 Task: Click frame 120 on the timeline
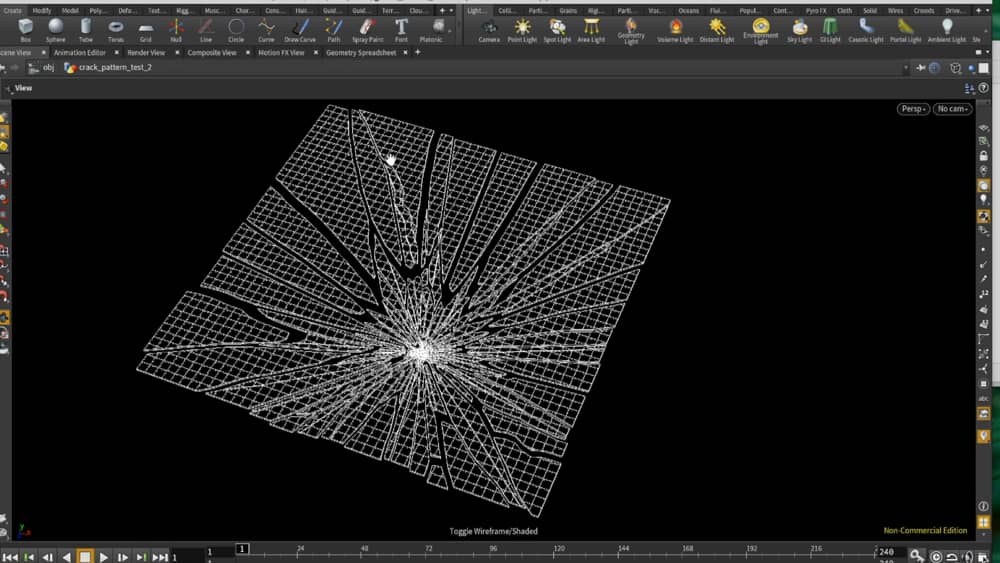559,549
